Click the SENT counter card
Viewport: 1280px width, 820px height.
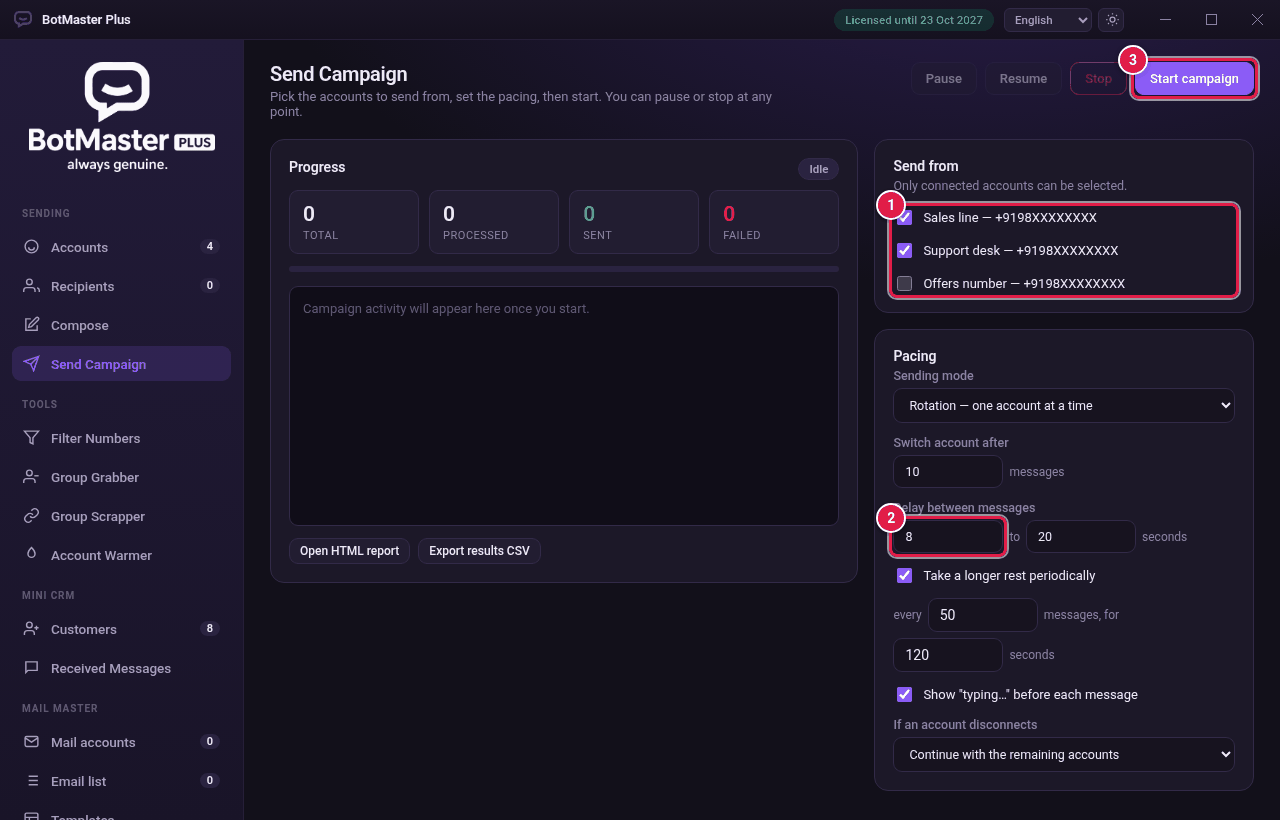point(634,222)
